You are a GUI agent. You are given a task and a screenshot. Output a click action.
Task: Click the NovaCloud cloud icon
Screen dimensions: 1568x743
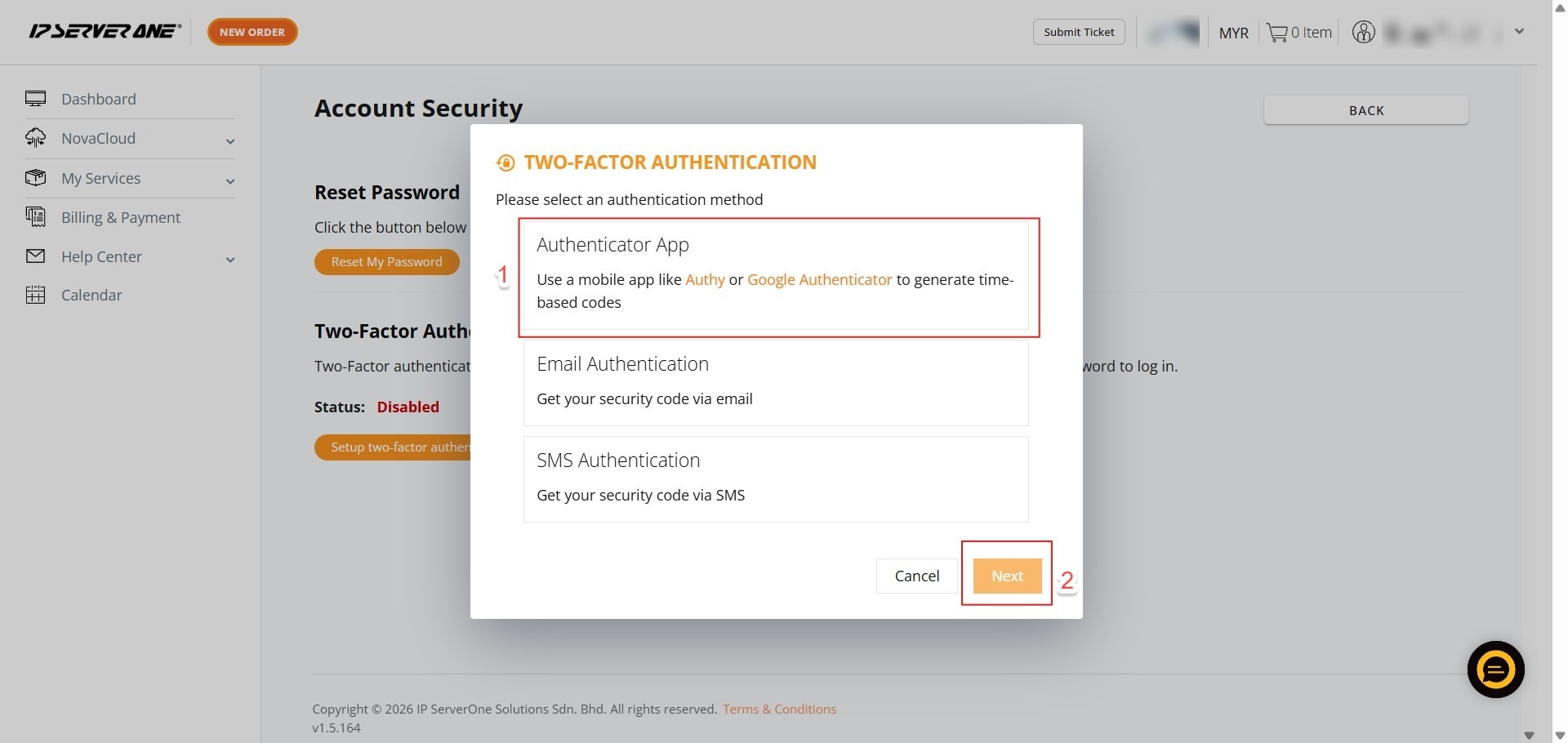[x=35, y=138]
